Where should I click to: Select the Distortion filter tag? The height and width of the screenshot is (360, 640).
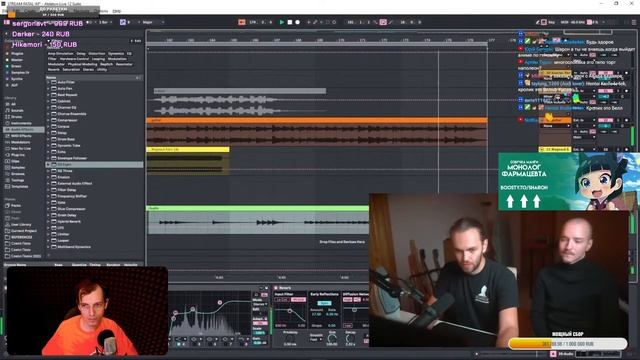97,53
